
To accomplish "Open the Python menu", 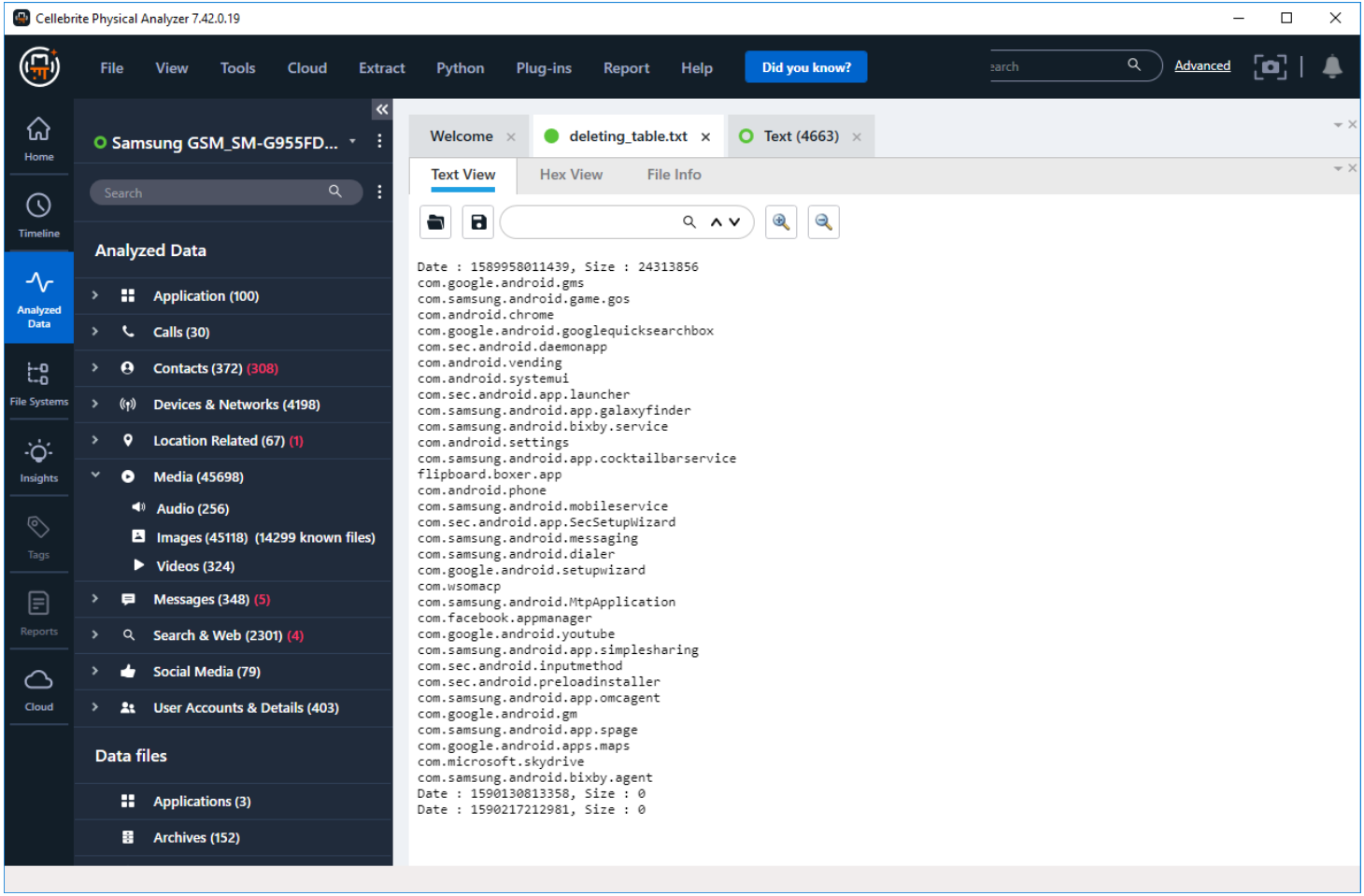I will tap(461, 67).
